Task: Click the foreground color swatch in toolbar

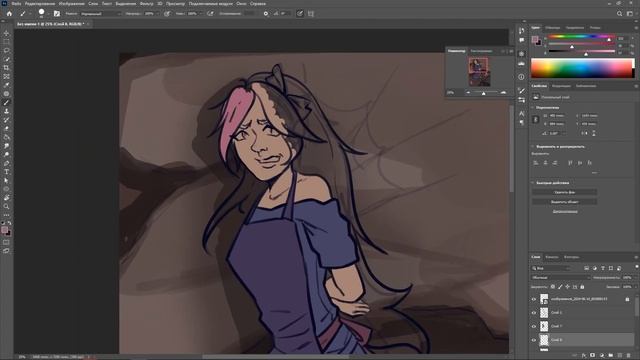Action: coord(4,230)
